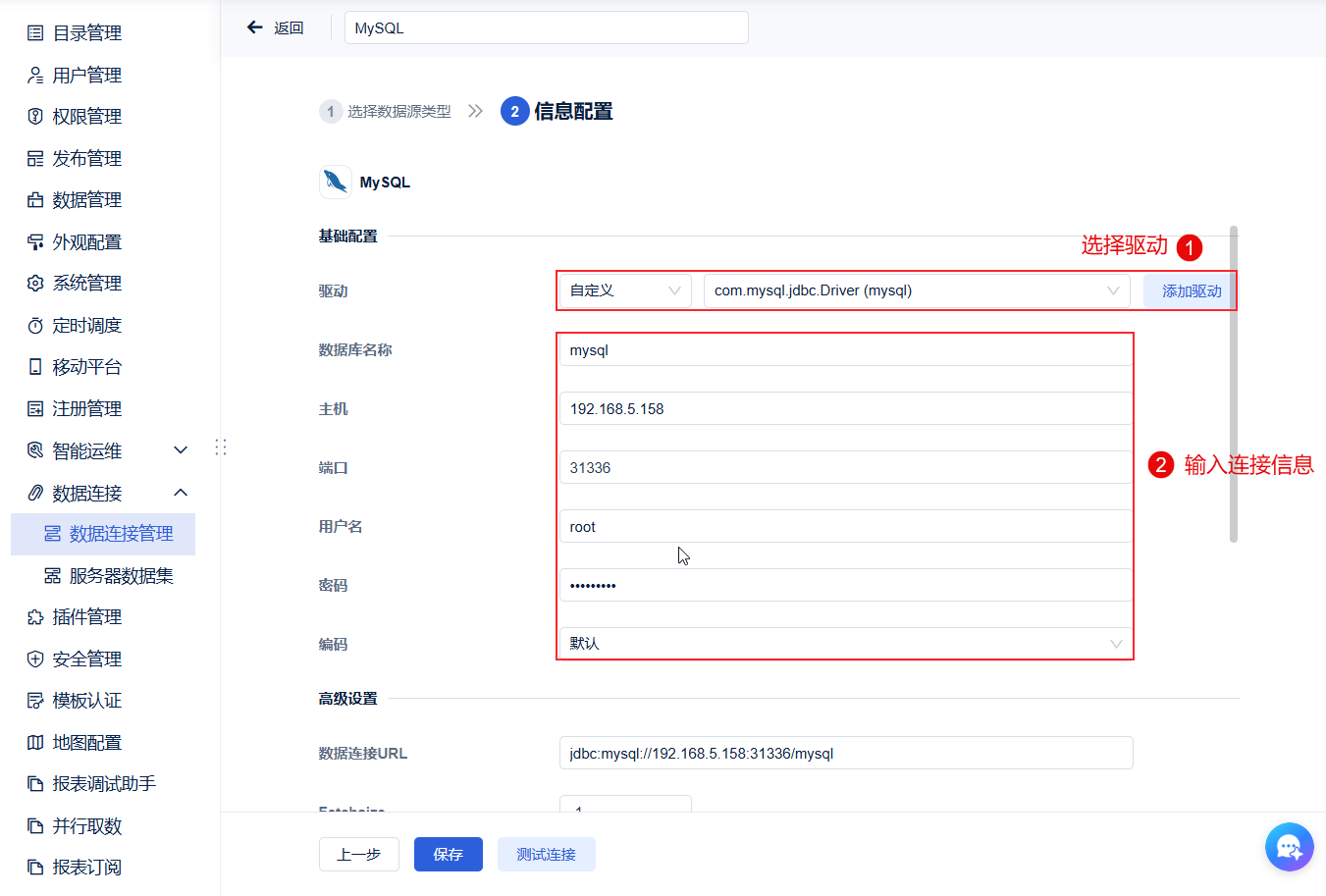
Task: Click the MySQL connection name field
Action: (547, 27)
